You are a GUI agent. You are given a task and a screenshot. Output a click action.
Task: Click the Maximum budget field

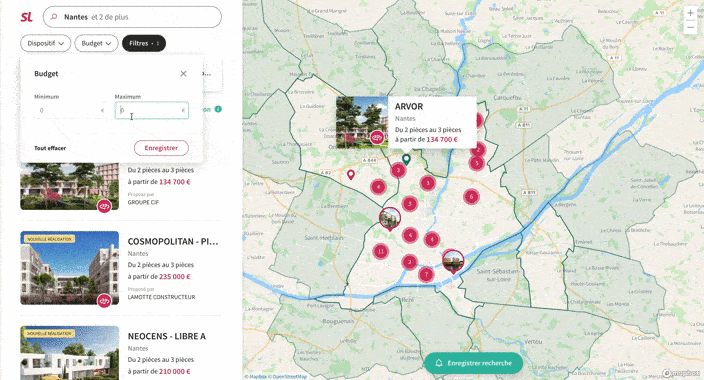pos(152,110)
